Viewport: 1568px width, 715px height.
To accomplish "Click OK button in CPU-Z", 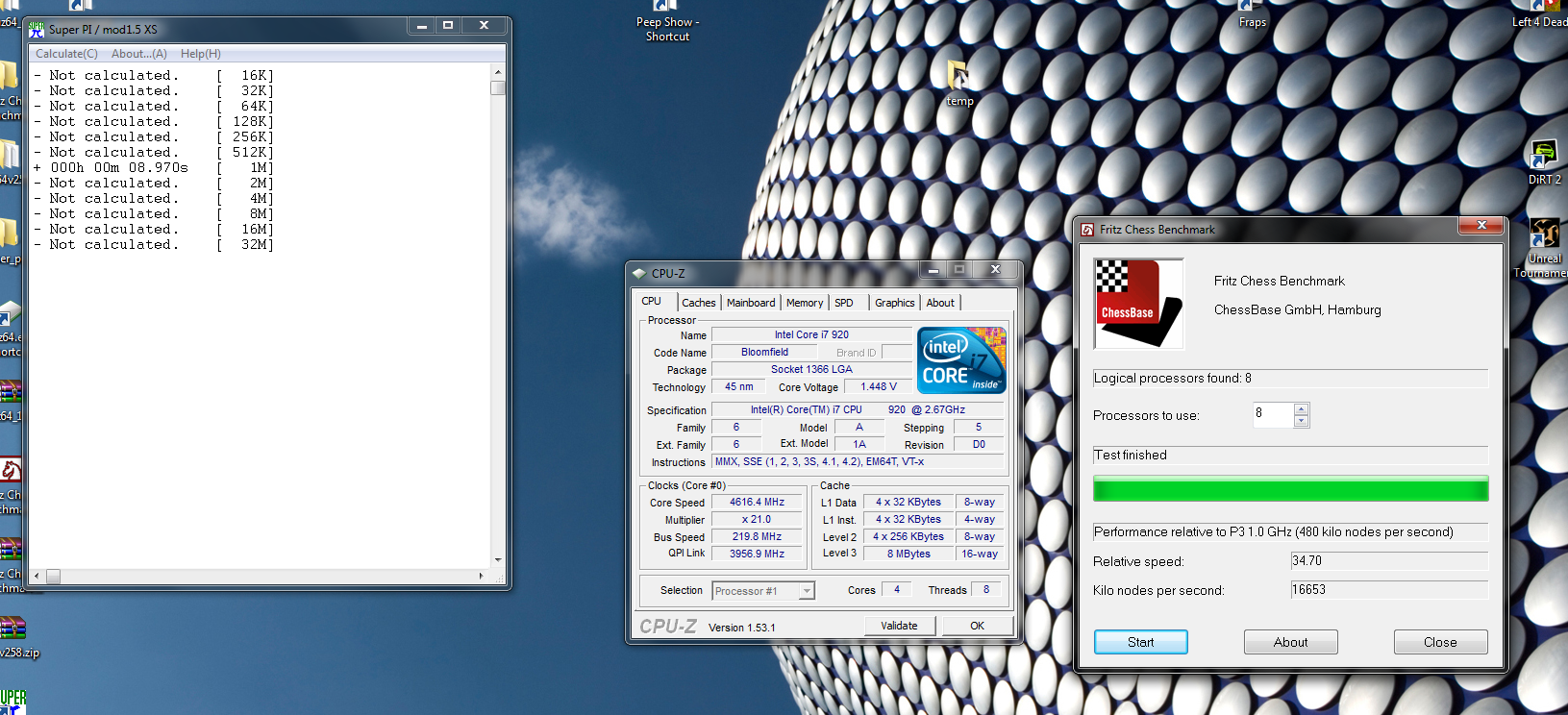I will coord(977,626).
